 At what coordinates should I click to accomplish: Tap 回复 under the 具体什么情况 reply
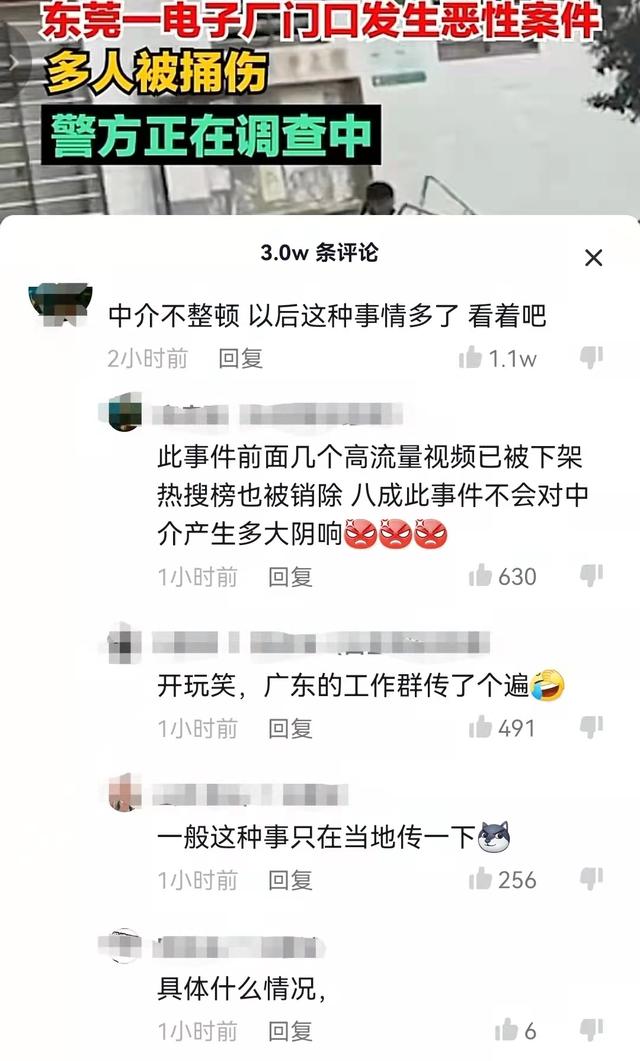tap(290, 1031)
